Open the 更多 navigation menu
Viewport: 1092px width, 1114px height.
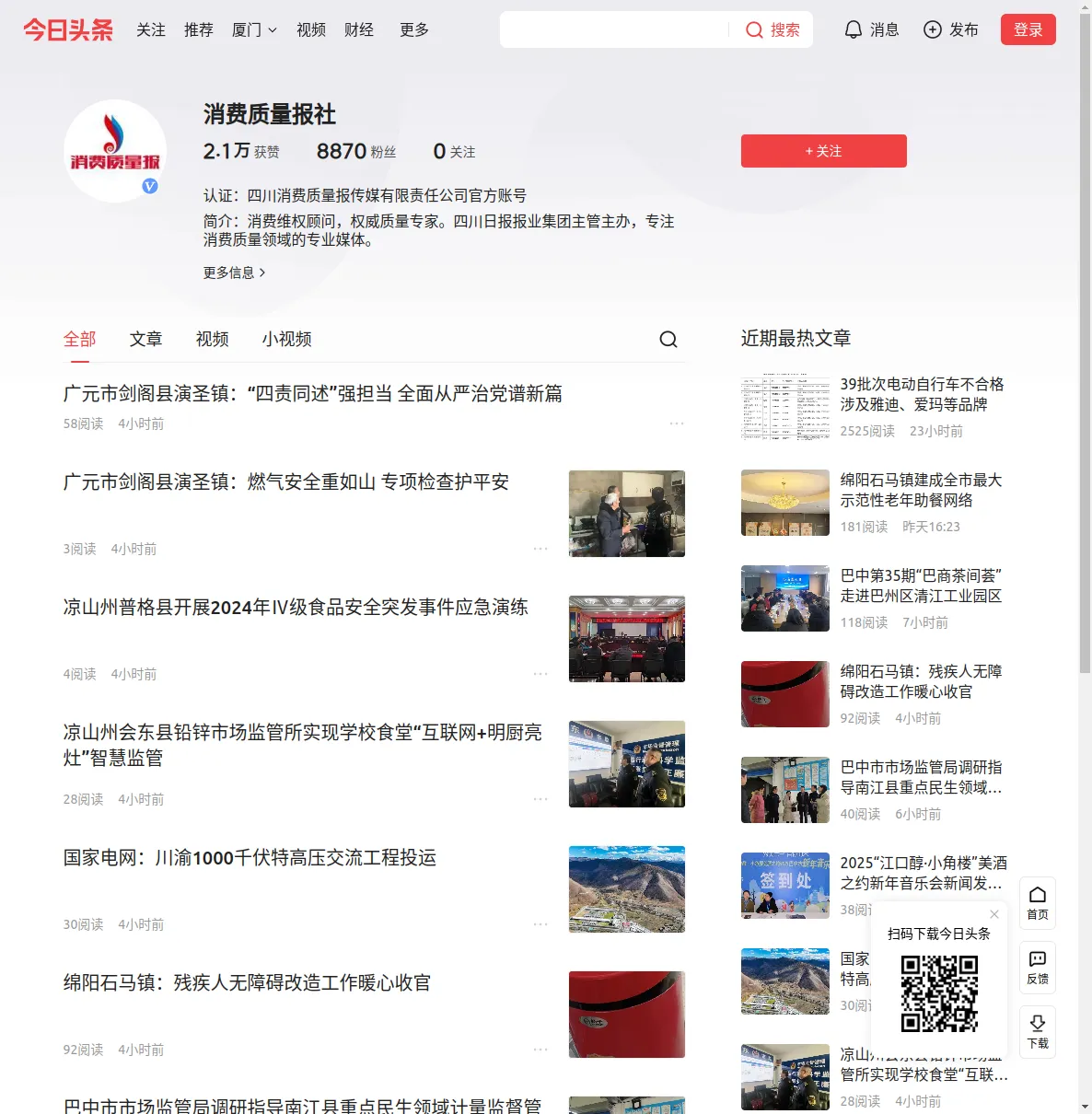click(414, 29)
